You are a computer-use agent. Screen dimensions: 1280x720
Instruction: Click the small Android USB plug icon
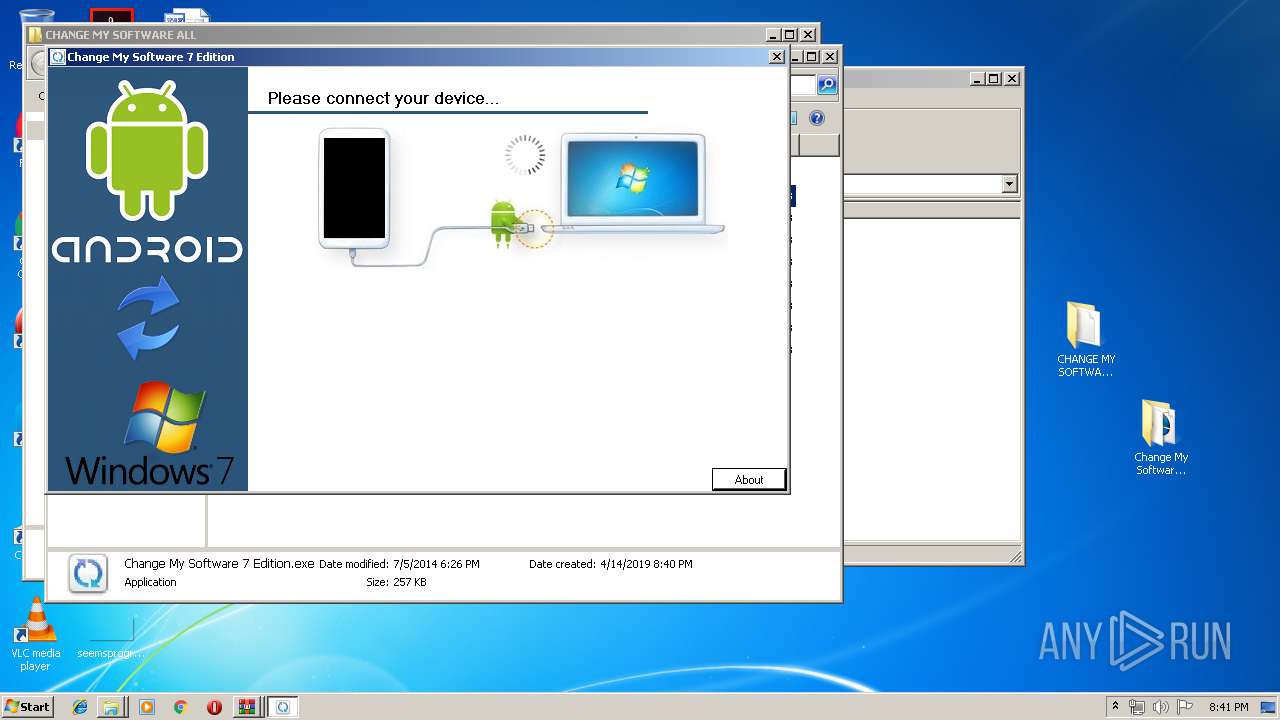click(x=504, y=224)
